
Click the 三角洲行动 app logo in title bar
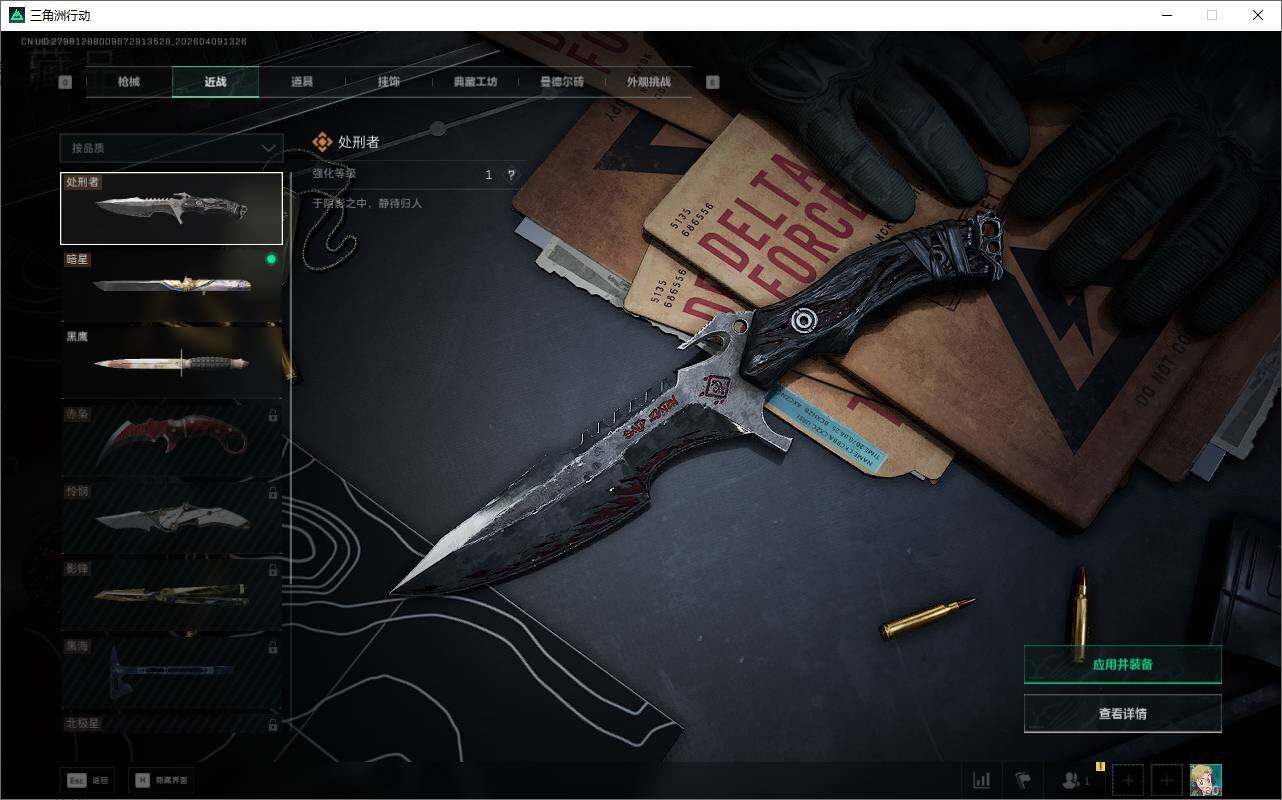point(16,15)
